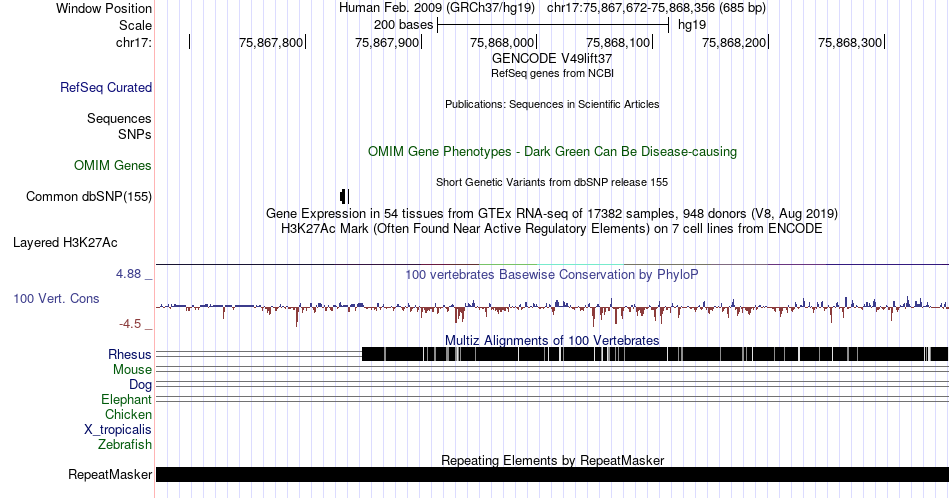Click the Layered H3K27Ac track label
The image size is (950, 498).
[65, 242]
